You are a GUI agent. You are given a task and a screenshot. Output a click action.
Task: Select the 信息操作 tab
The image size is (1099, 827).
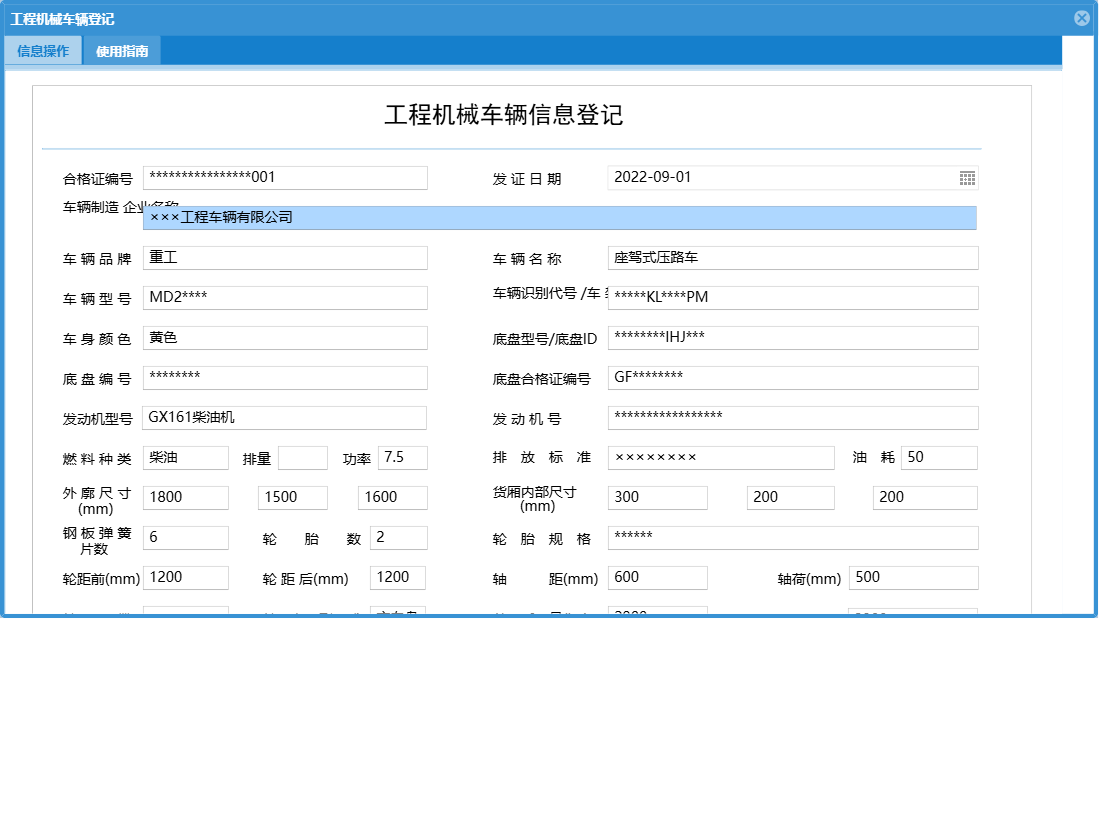(42, 50)
